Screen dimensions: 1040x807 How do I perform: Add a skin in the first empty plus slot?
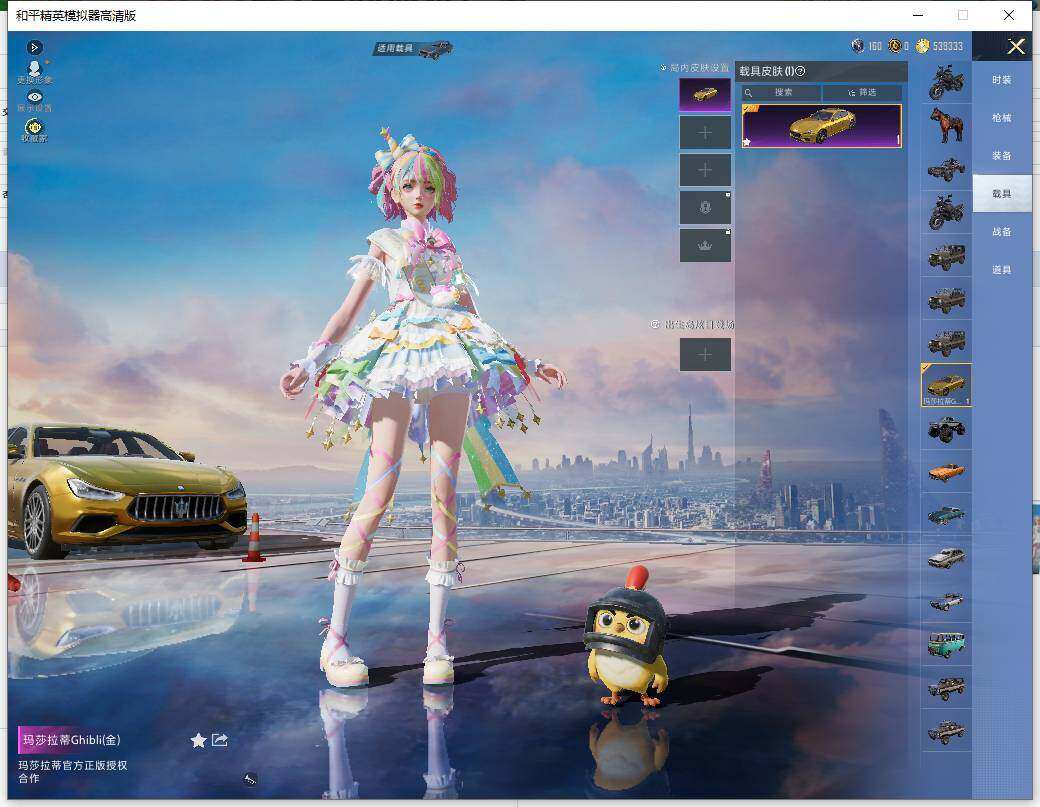[705, 133]
